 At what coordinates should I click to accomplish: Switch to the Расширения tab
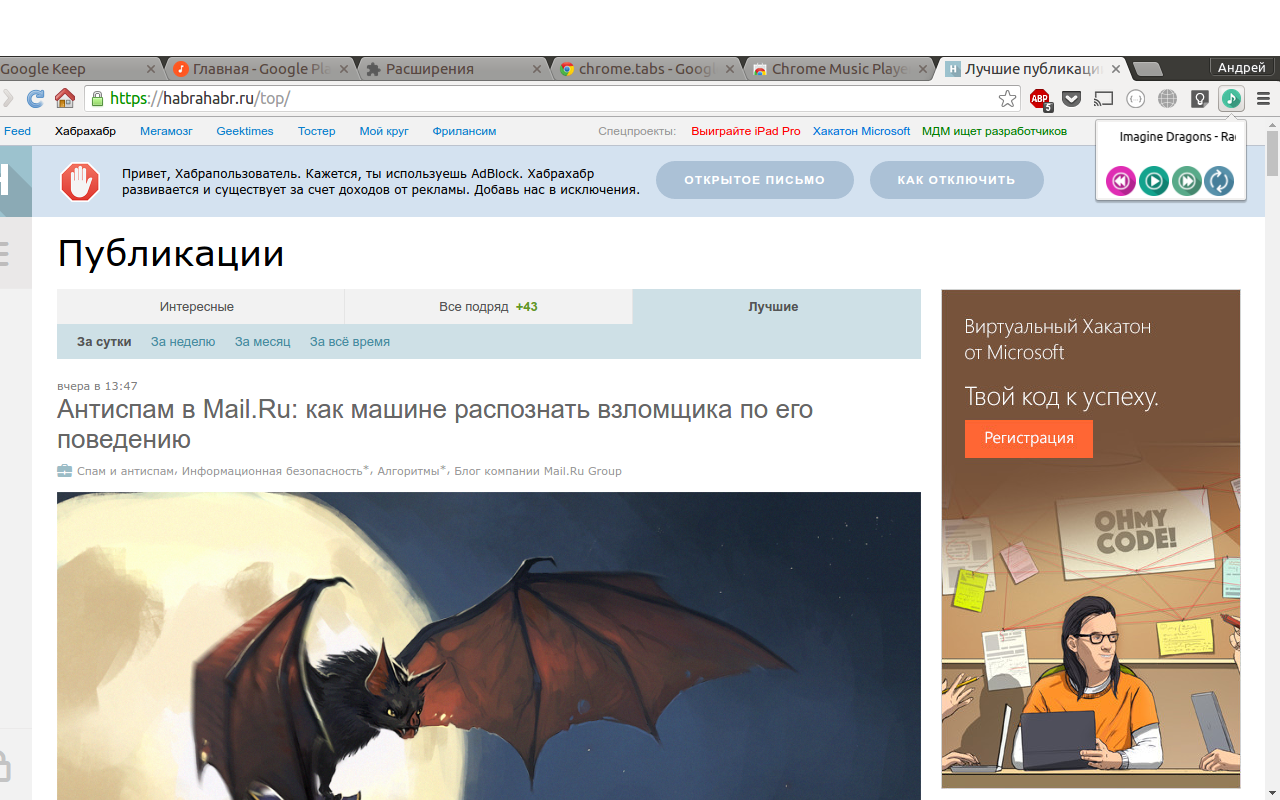[x=455, y=69]
